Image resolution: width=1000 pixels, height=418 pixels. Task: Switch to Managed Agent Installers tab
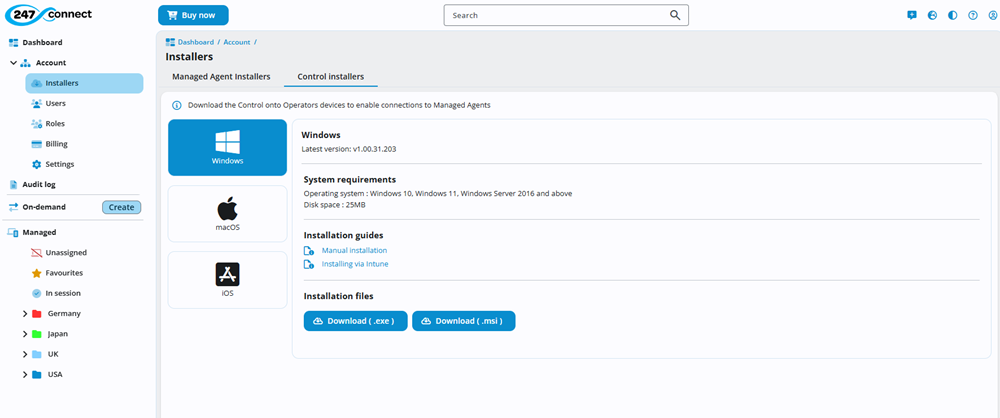[221, 77]
